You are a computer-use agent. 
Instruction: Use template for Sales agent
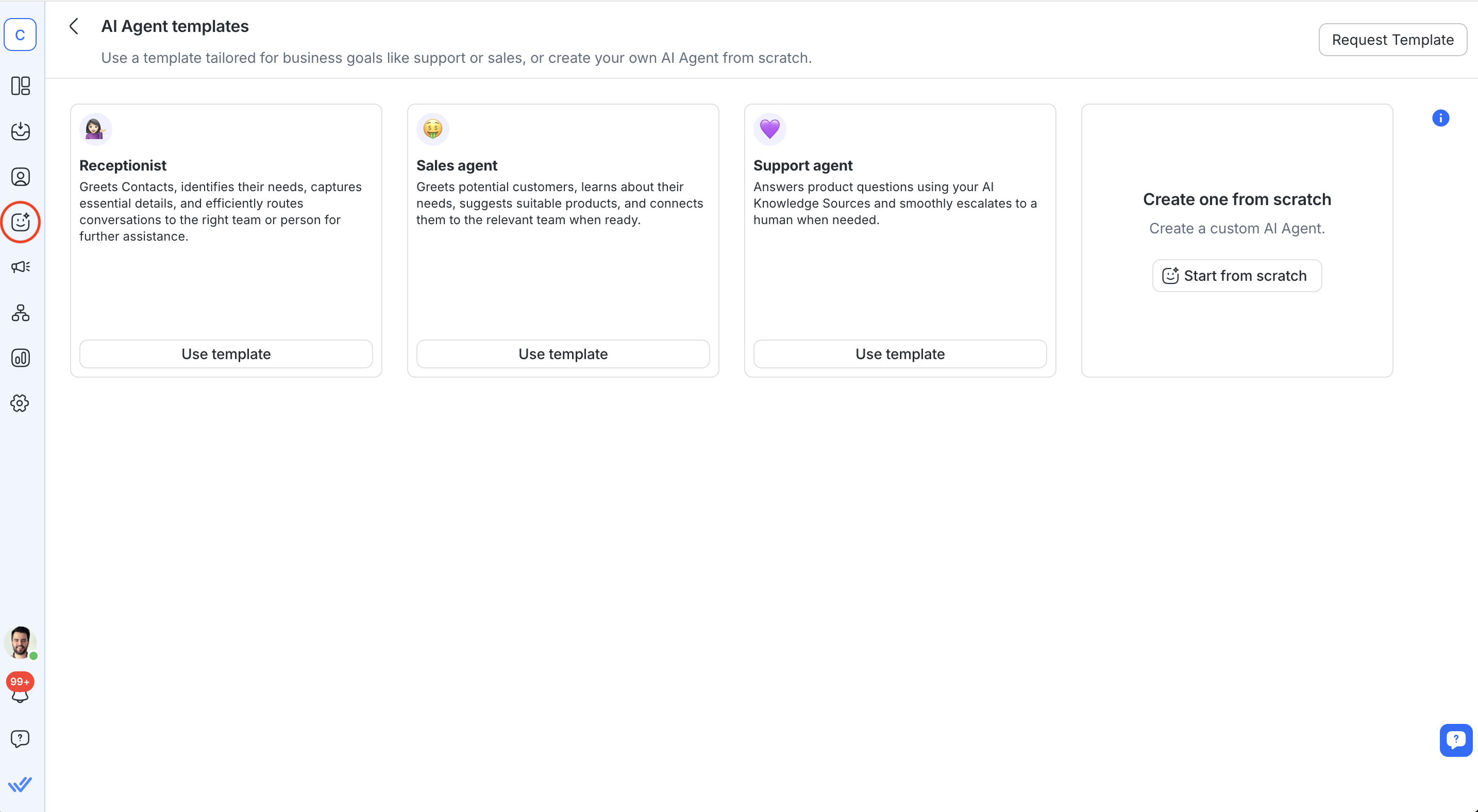click(563, 354)
